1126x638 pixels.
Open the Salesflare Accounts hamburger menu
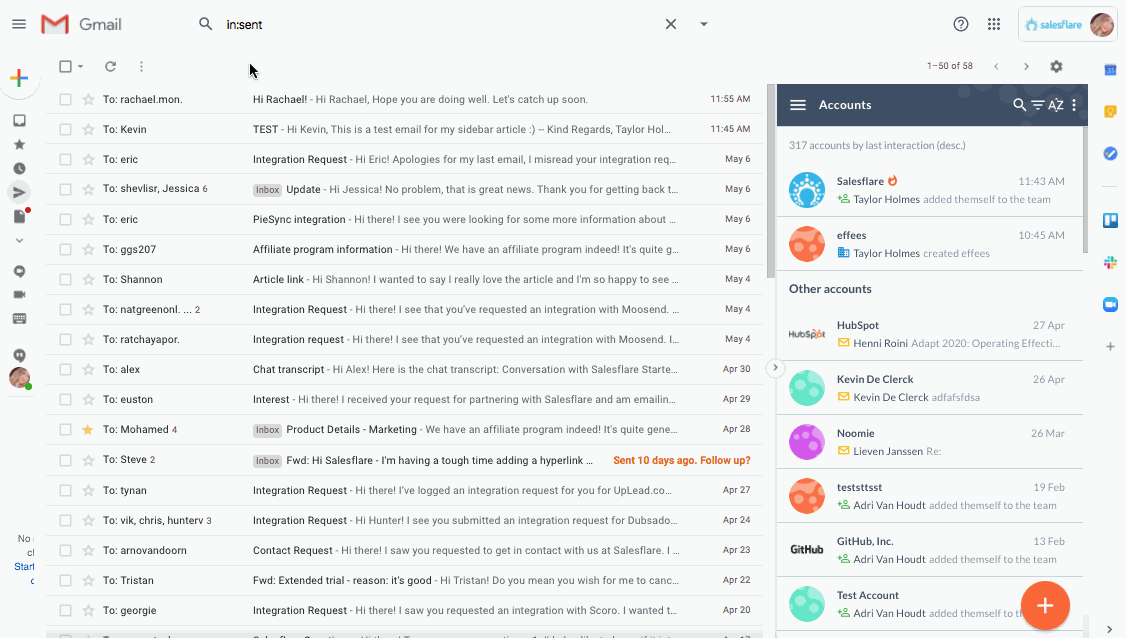click(798, 105)
